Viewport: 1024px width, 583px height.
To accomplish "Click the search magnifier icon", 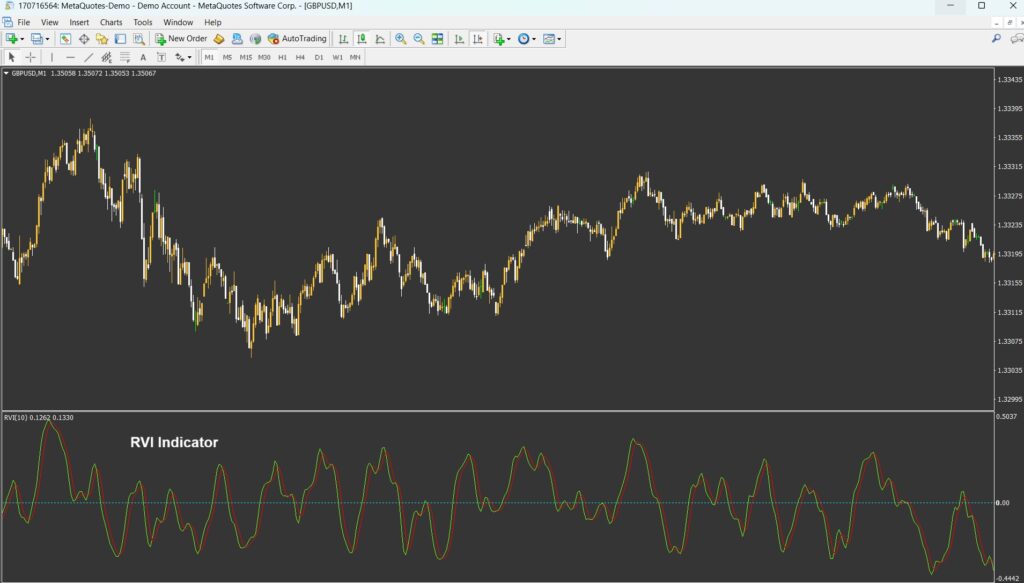I will point(996,39).
